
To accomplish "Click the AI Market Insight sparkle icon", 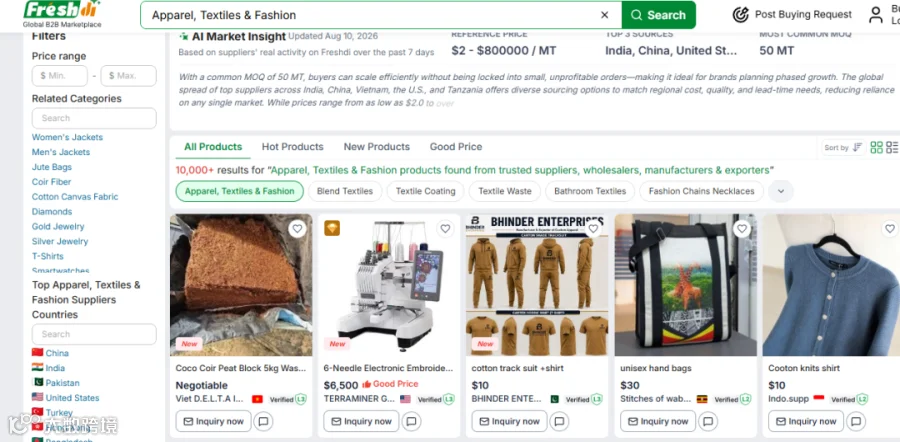I will [x=184, y=36].
